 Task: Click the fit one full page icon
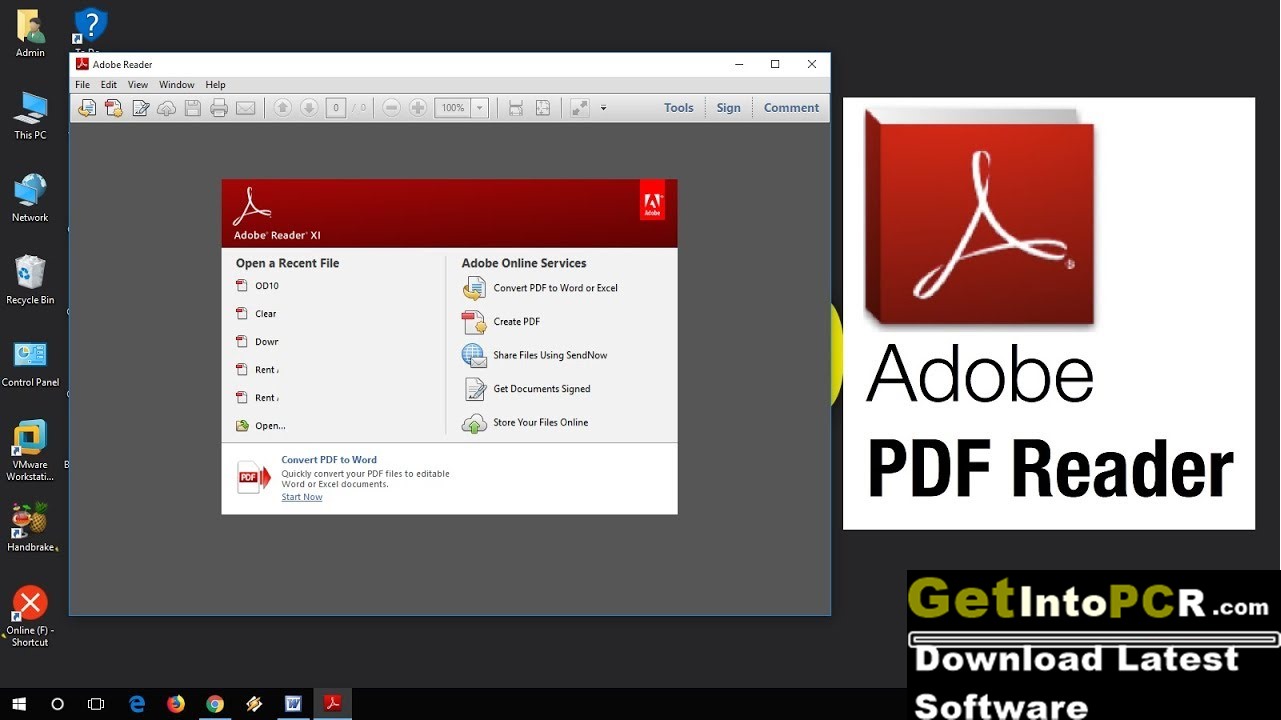pos(542,108)
